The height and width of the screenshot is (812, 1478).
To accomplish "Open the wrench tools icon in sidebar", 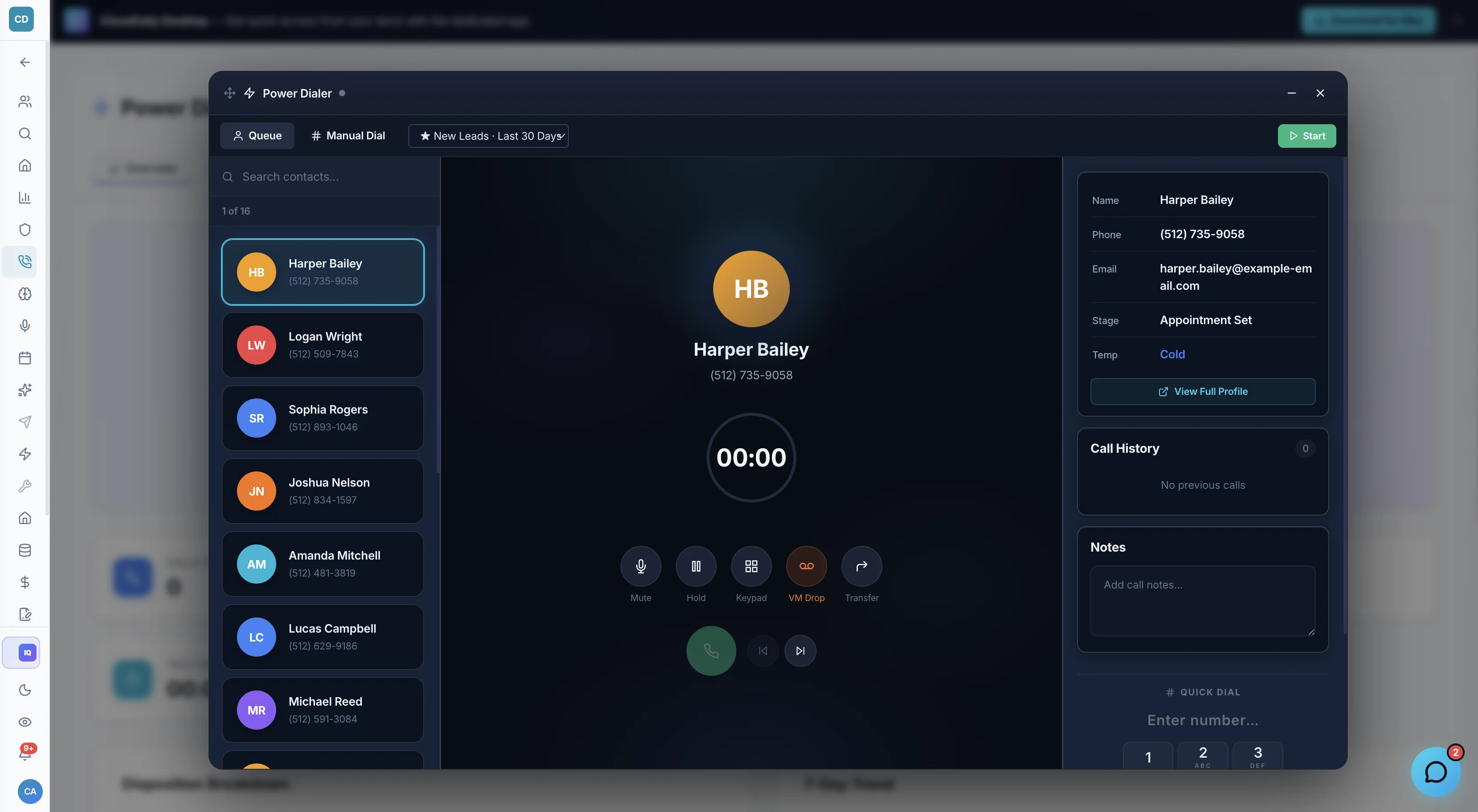I will [x=24, y=486].
